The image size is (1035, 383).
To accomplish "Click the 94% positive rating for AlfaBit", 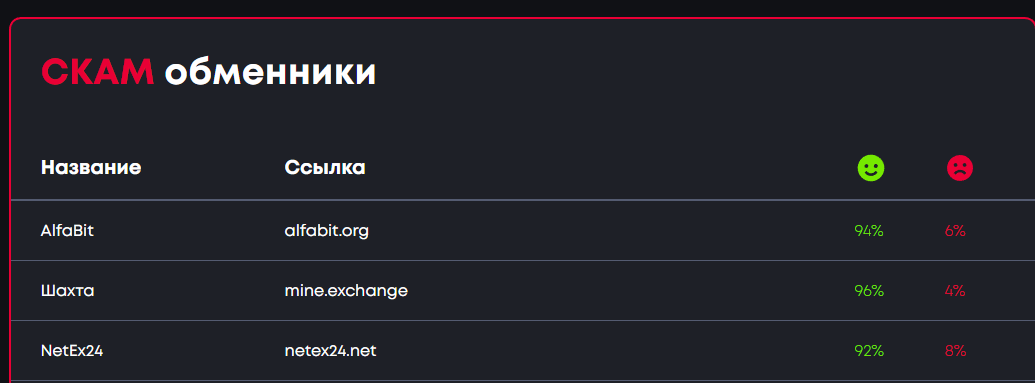I will tap(869, 231).
